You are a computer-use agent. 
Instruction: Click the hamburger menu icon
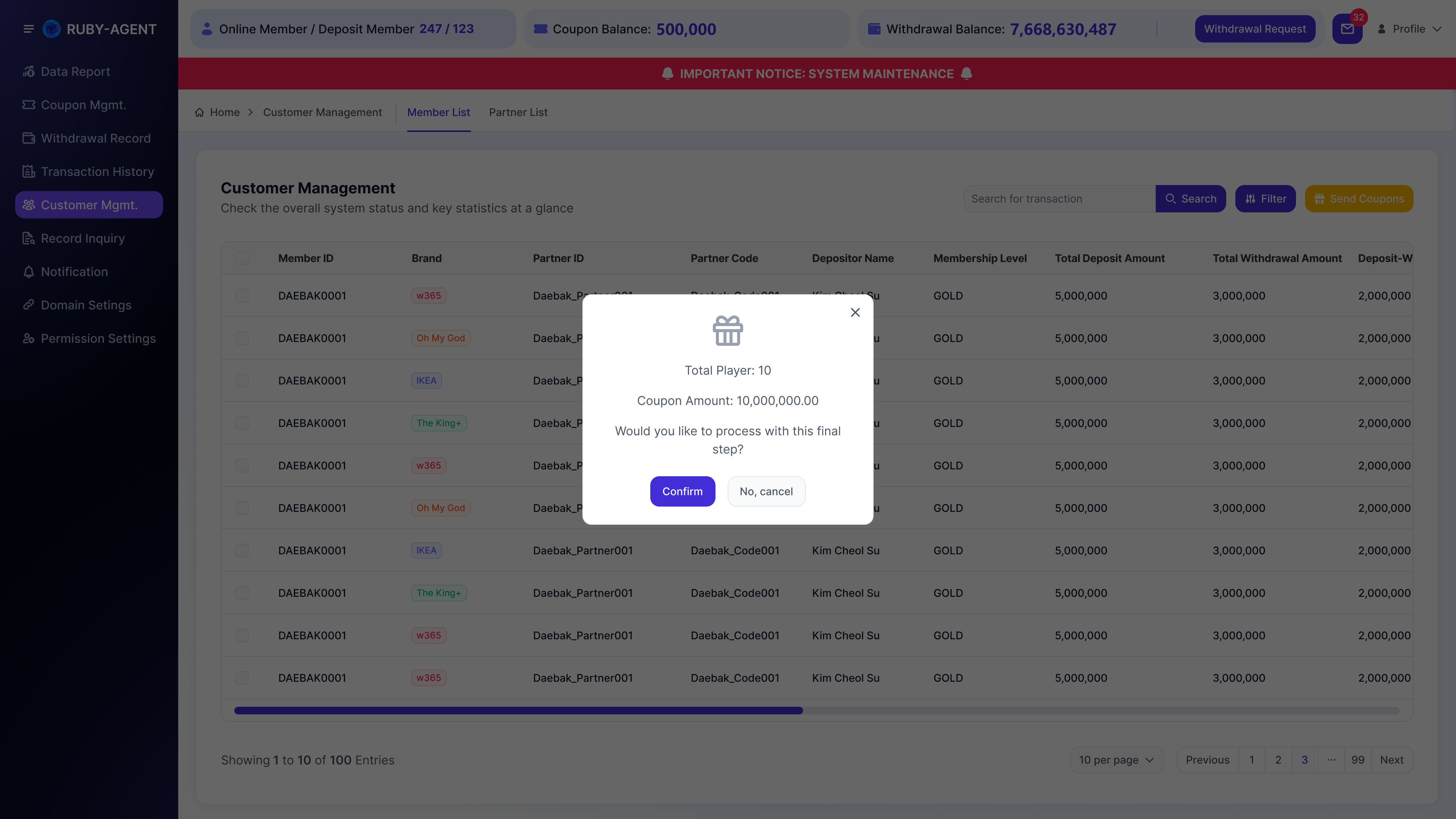(x=28, y=29)
